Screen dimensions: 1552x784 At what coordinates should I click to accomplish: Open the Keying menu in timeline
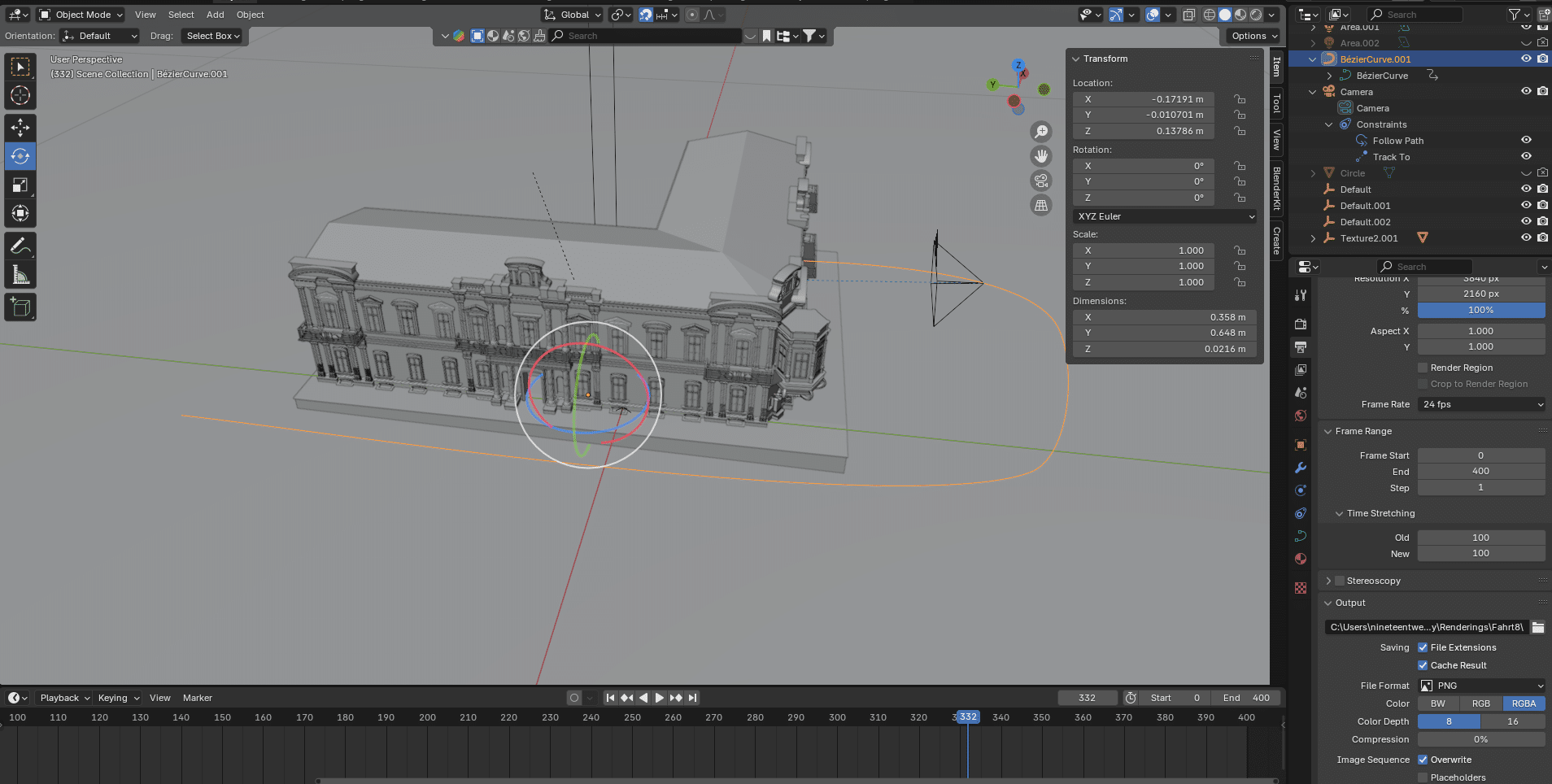(118, 698)
